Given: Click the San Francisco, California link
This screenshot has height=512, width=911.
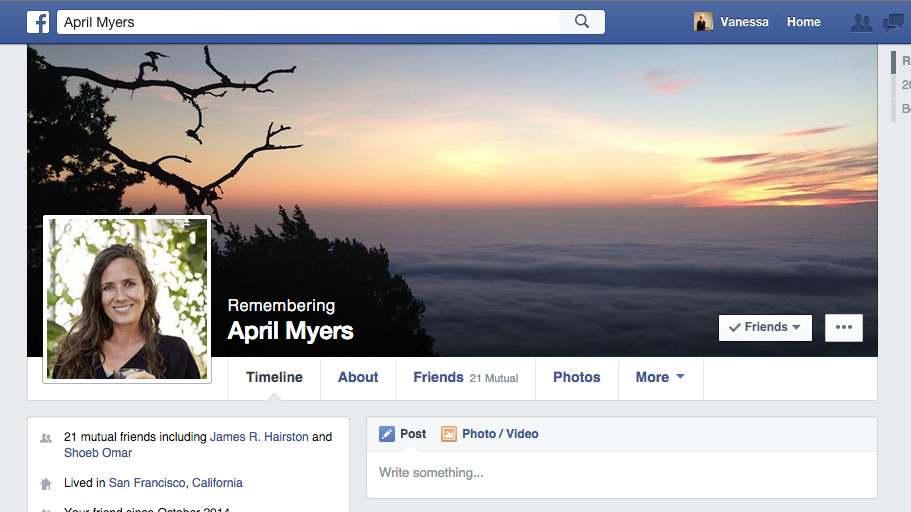Looking at the screenshot, I should pos(175,483).
